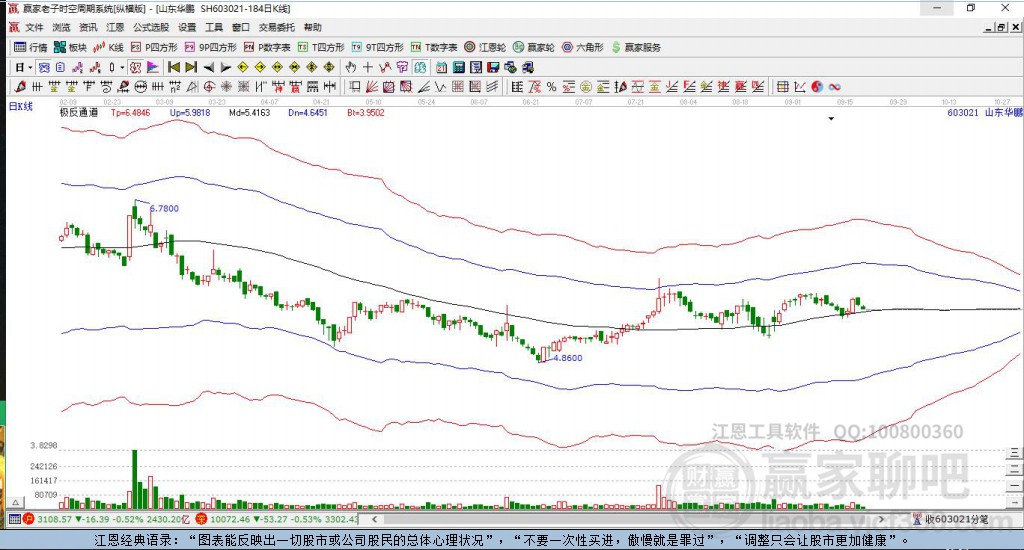Open the 资讯 menu
This screenshot has height=550, width=1024.
point(88,27)
